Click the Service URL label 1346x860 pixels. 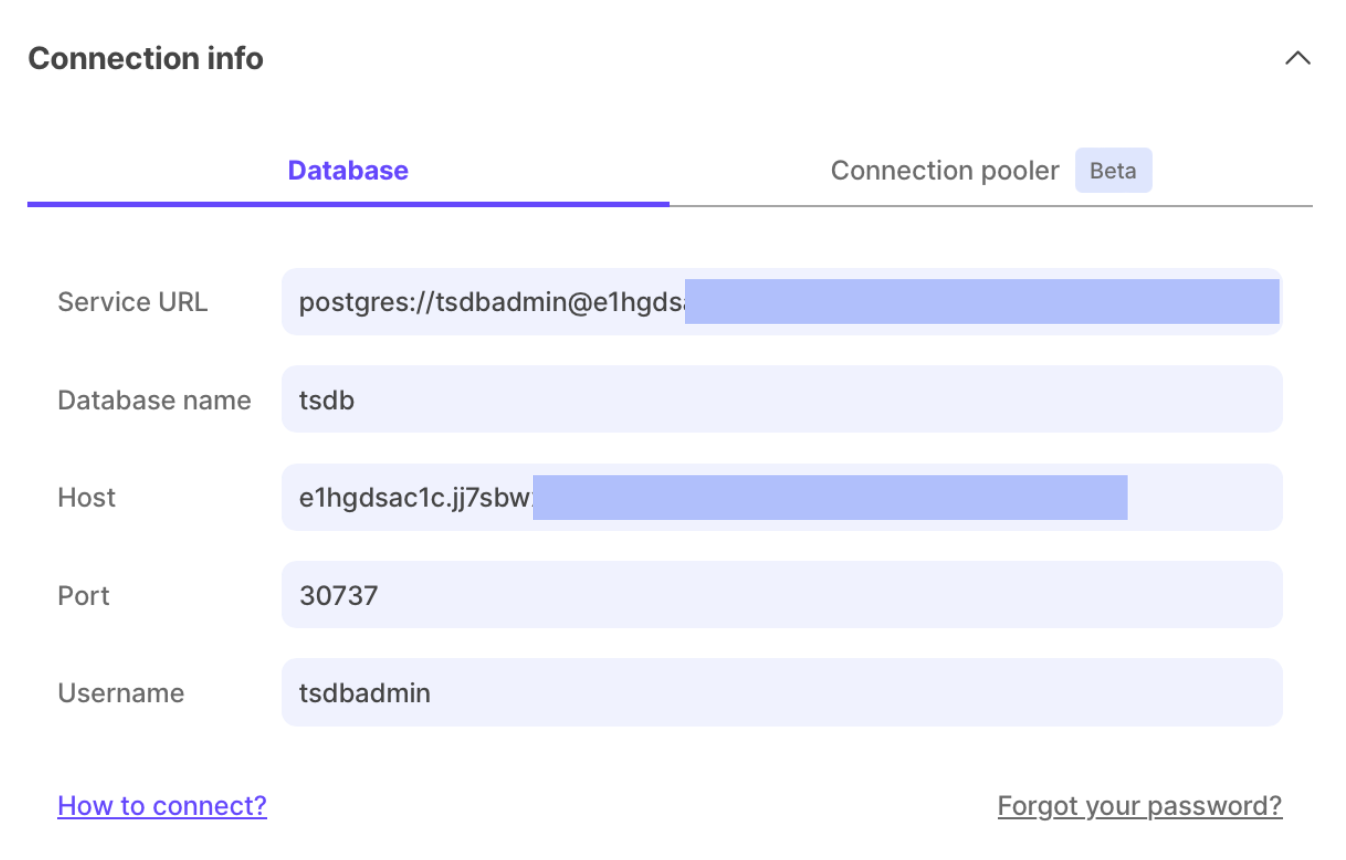(132, 302)
